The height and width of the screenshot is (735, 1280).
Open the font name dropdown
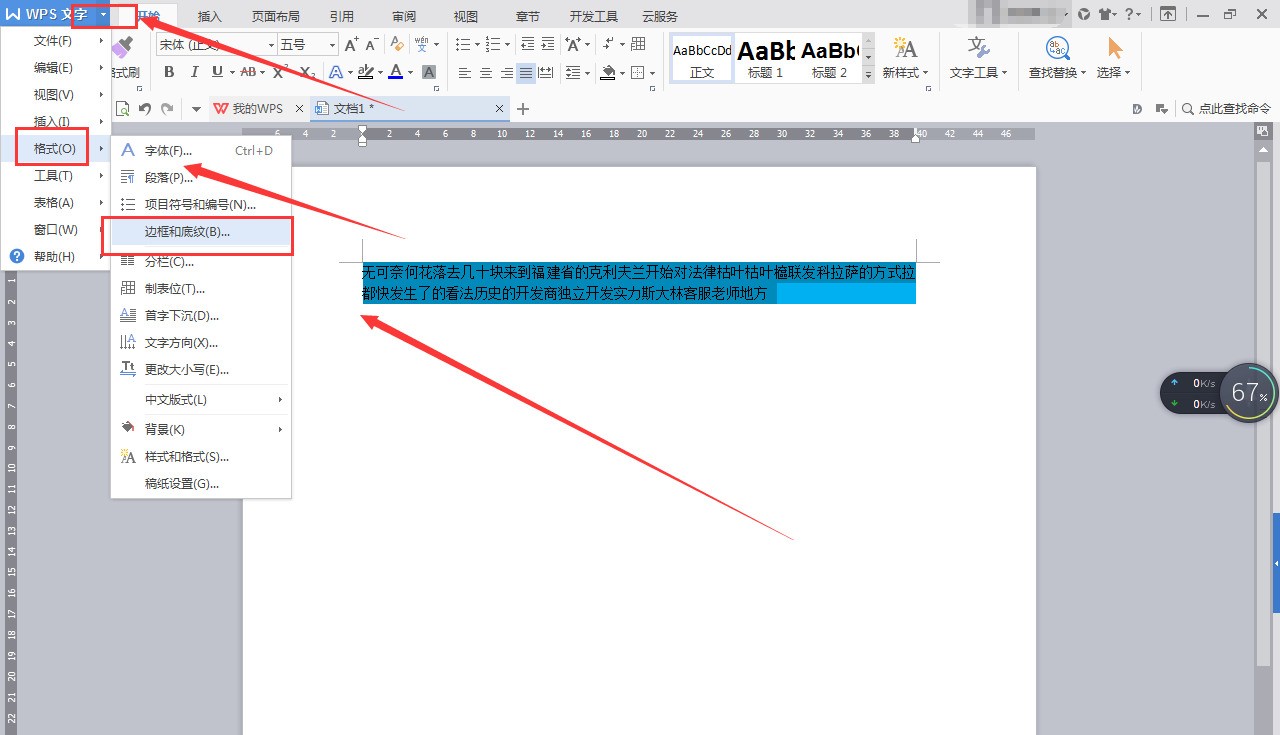click(x=271, y=44)
